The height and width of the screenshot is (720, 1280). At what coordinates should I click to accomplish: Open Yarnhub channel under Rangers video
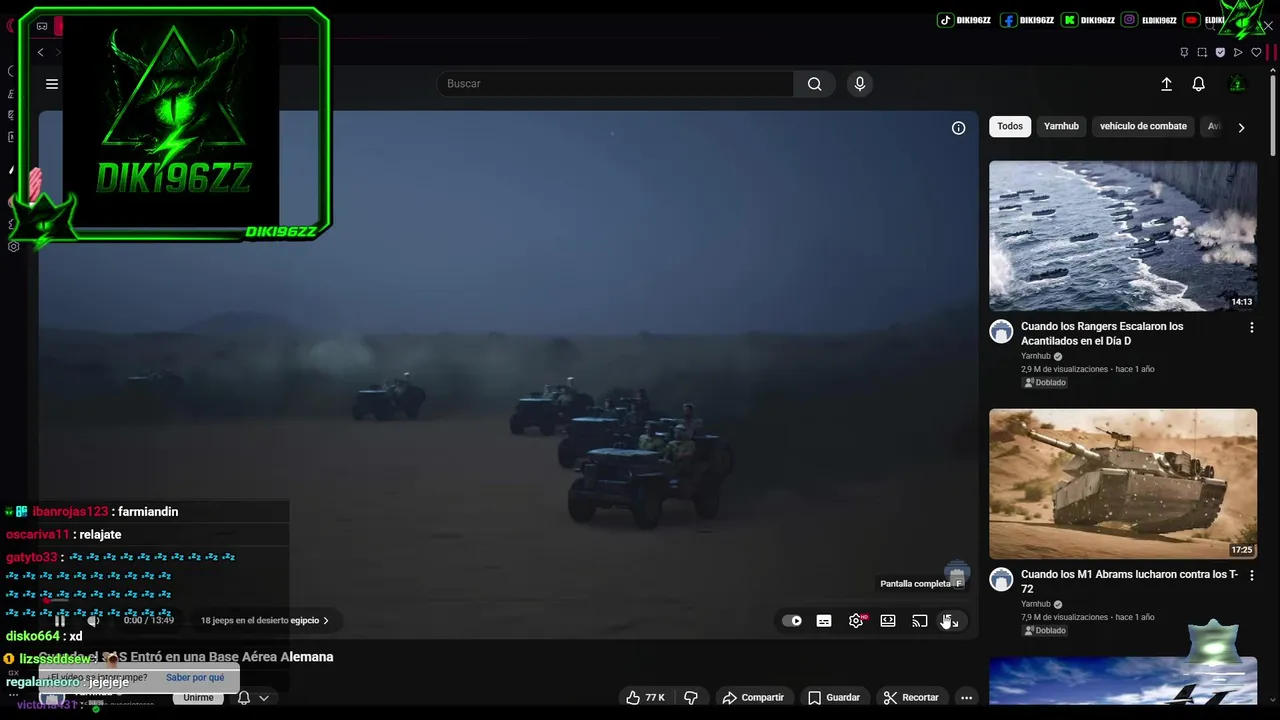click(x=1036, y=356)
